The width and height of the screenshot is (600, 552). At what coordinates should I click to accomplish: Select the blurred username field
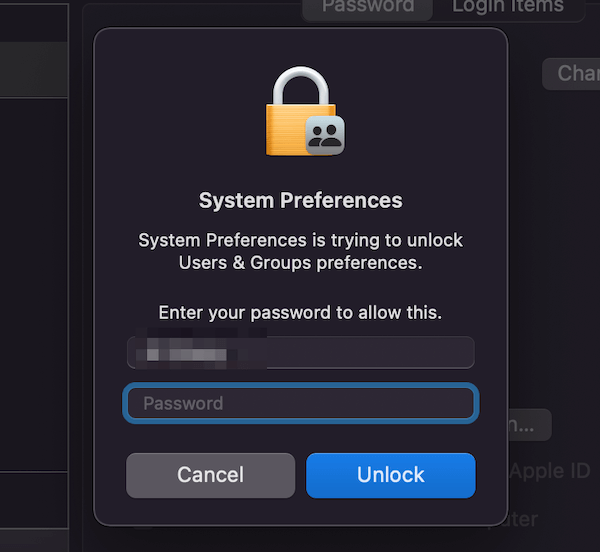(301, 352)
